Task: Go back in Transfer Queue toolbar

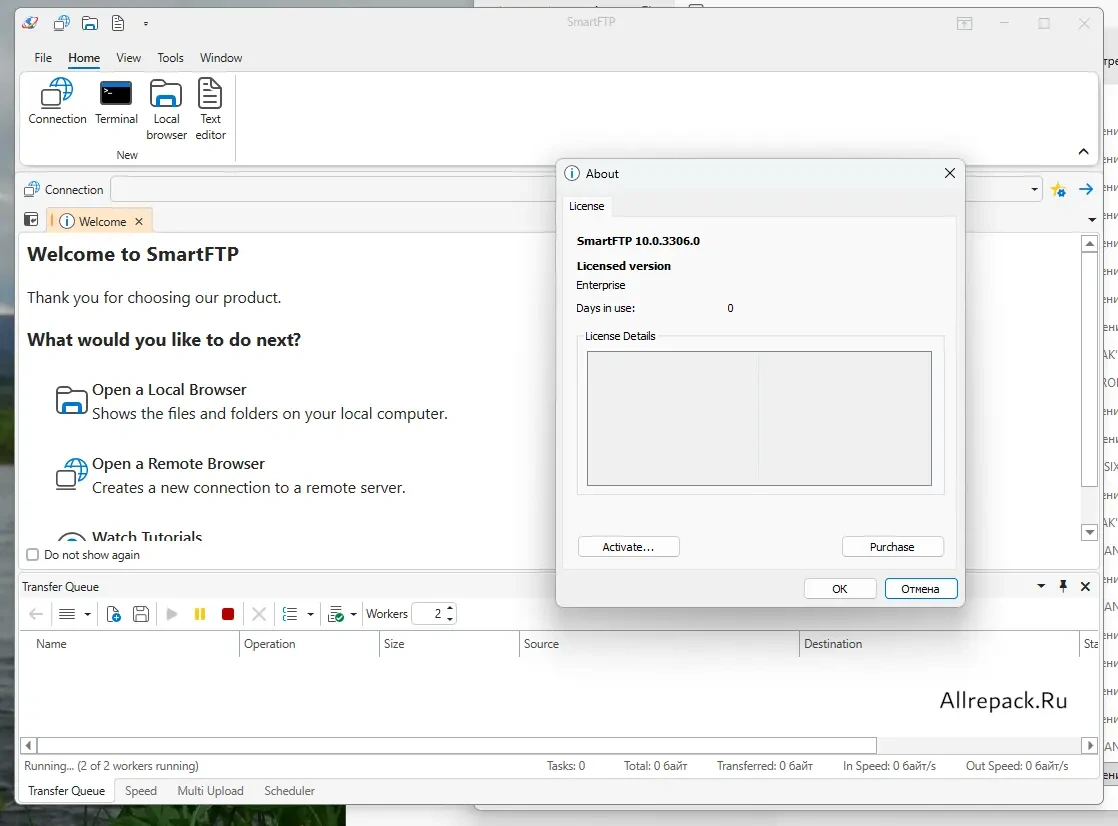Action: (x=36, y=614)
